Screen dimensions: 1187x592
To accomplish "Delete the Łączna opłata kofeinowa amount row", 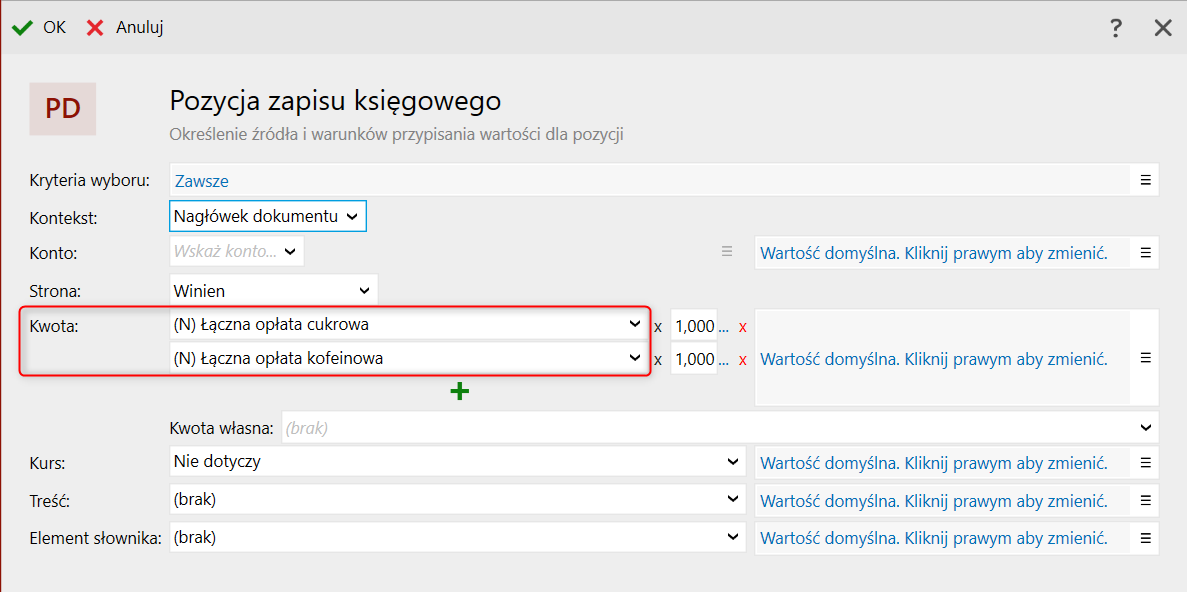I will (742, 360).
